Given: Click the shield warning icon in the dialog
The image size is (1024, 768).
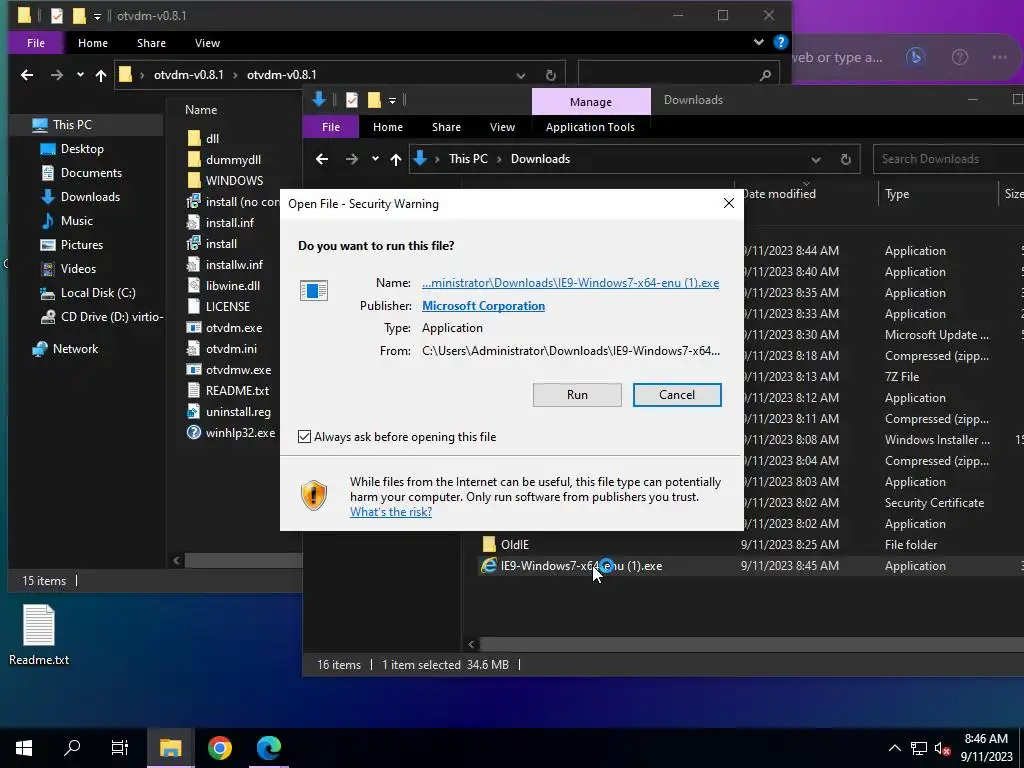Looking at the screenshot, I should coord(313,496).
